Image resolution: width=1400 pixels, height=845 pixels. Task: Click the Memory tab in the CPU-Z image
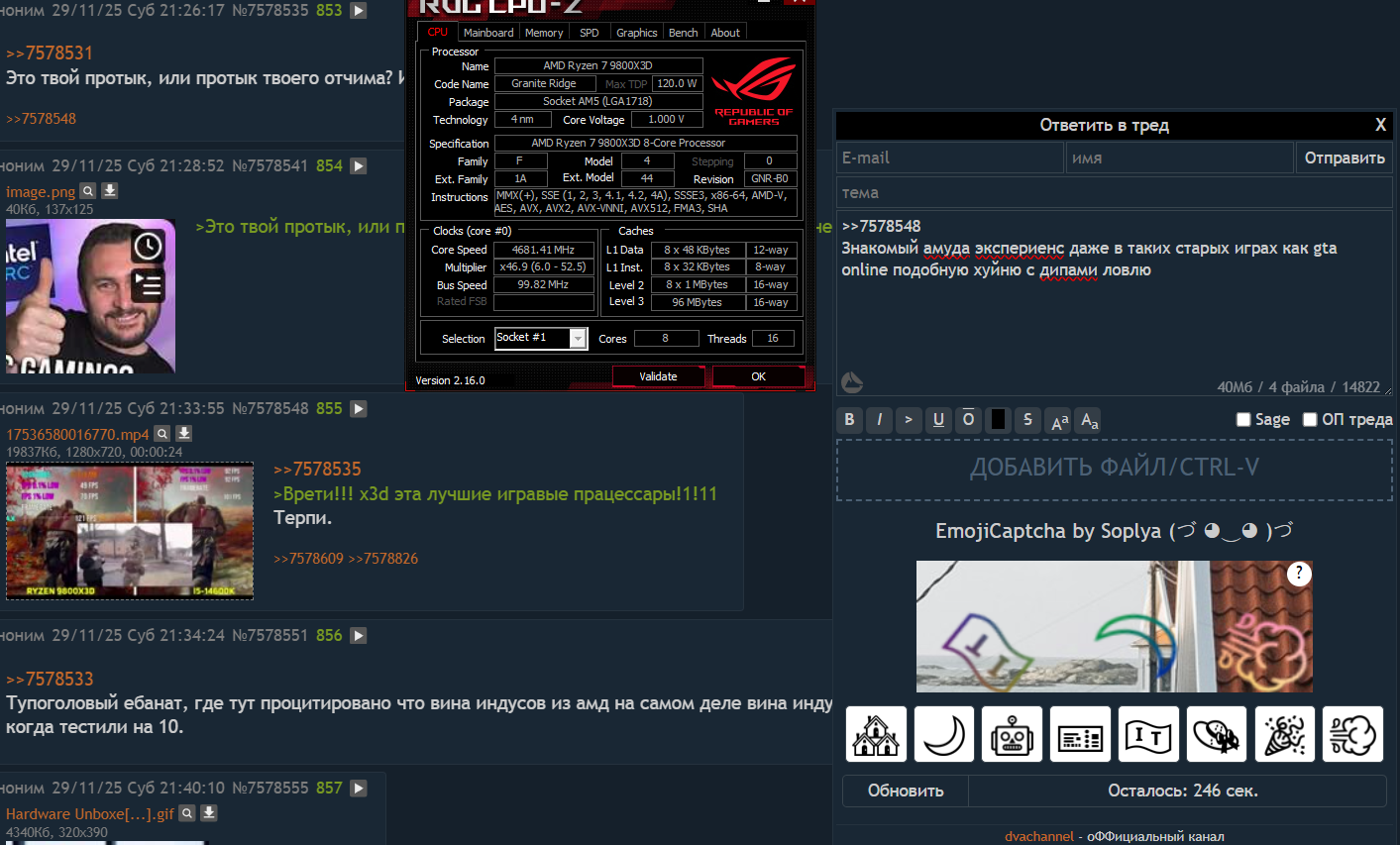(544, 33)
